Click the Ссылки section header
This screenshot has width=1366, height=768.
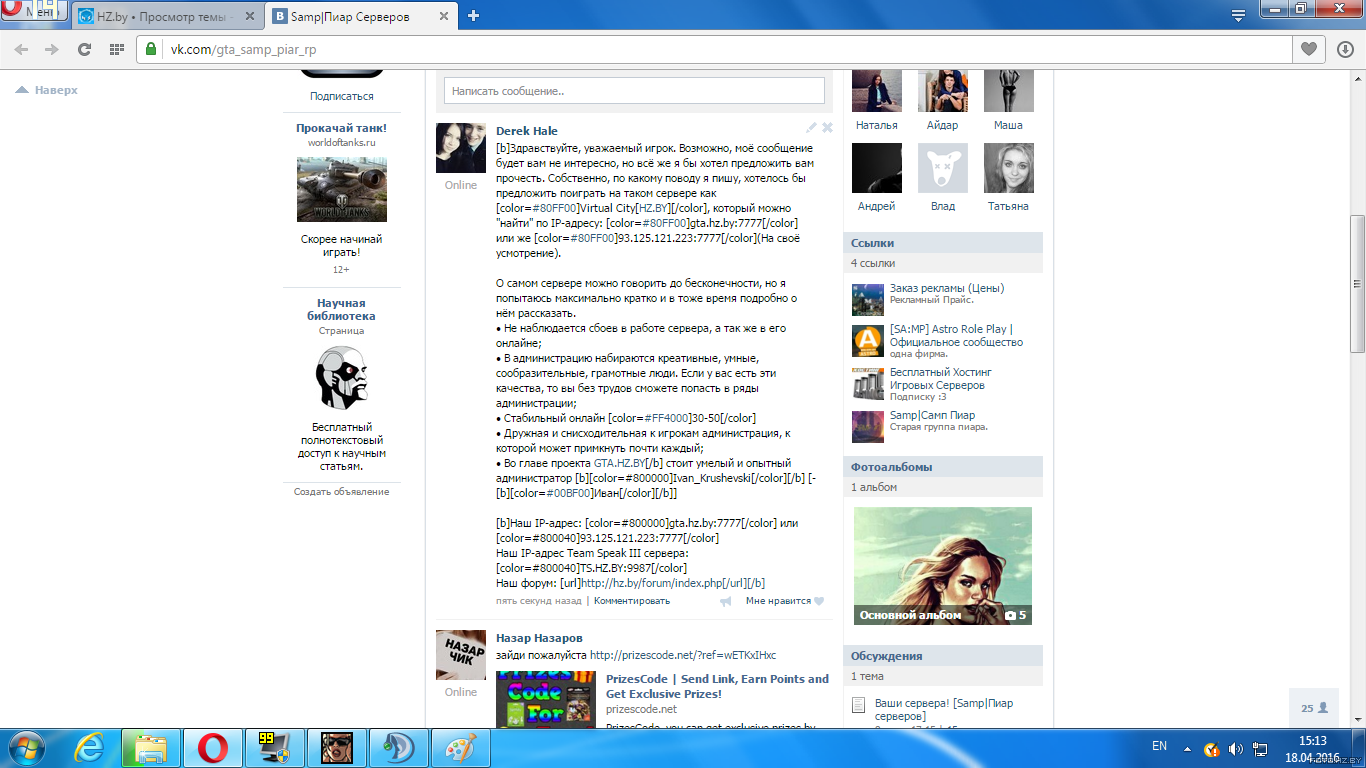point(943,243)
